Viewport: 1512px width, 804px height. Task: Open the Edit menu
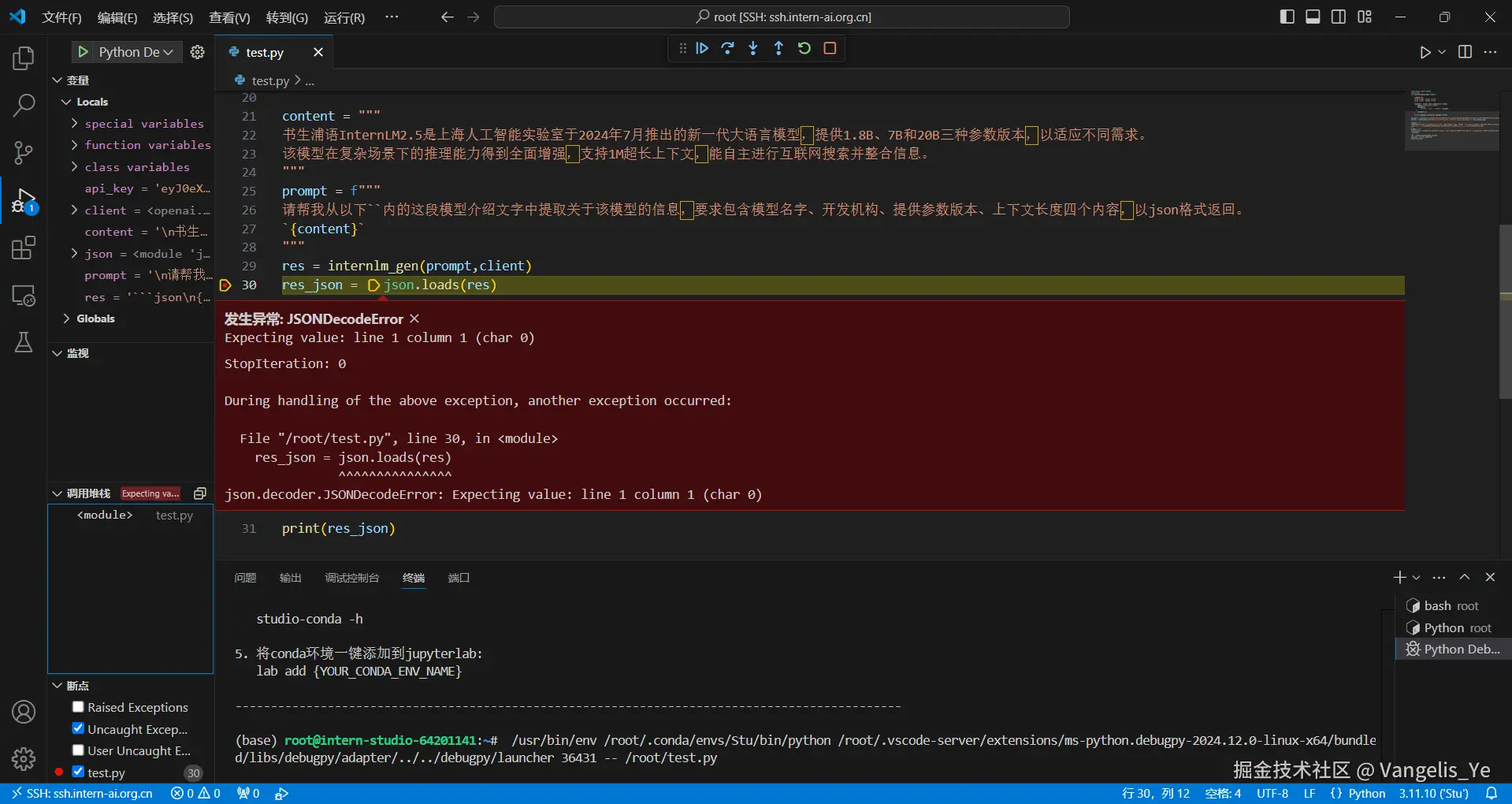[x=117, y=17]
